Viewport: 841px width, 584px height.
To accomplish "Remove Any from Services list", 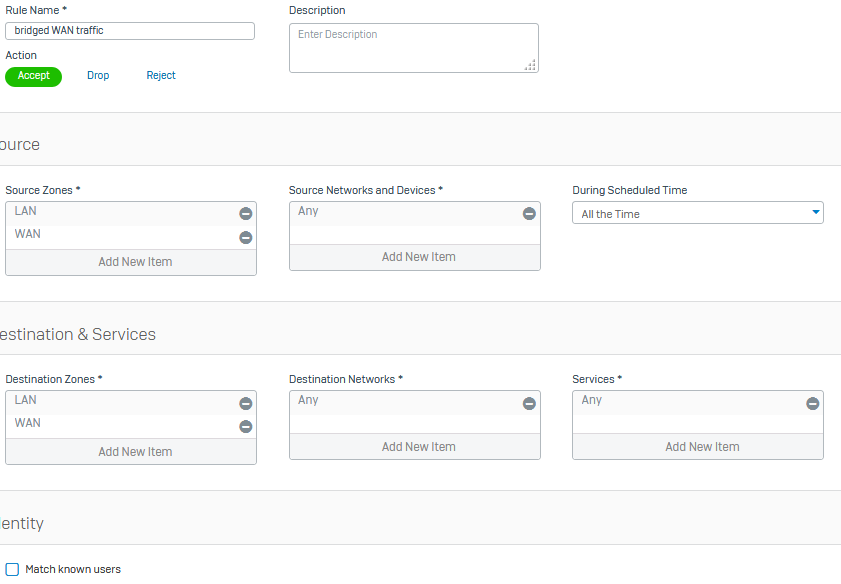I will (813, 403).
